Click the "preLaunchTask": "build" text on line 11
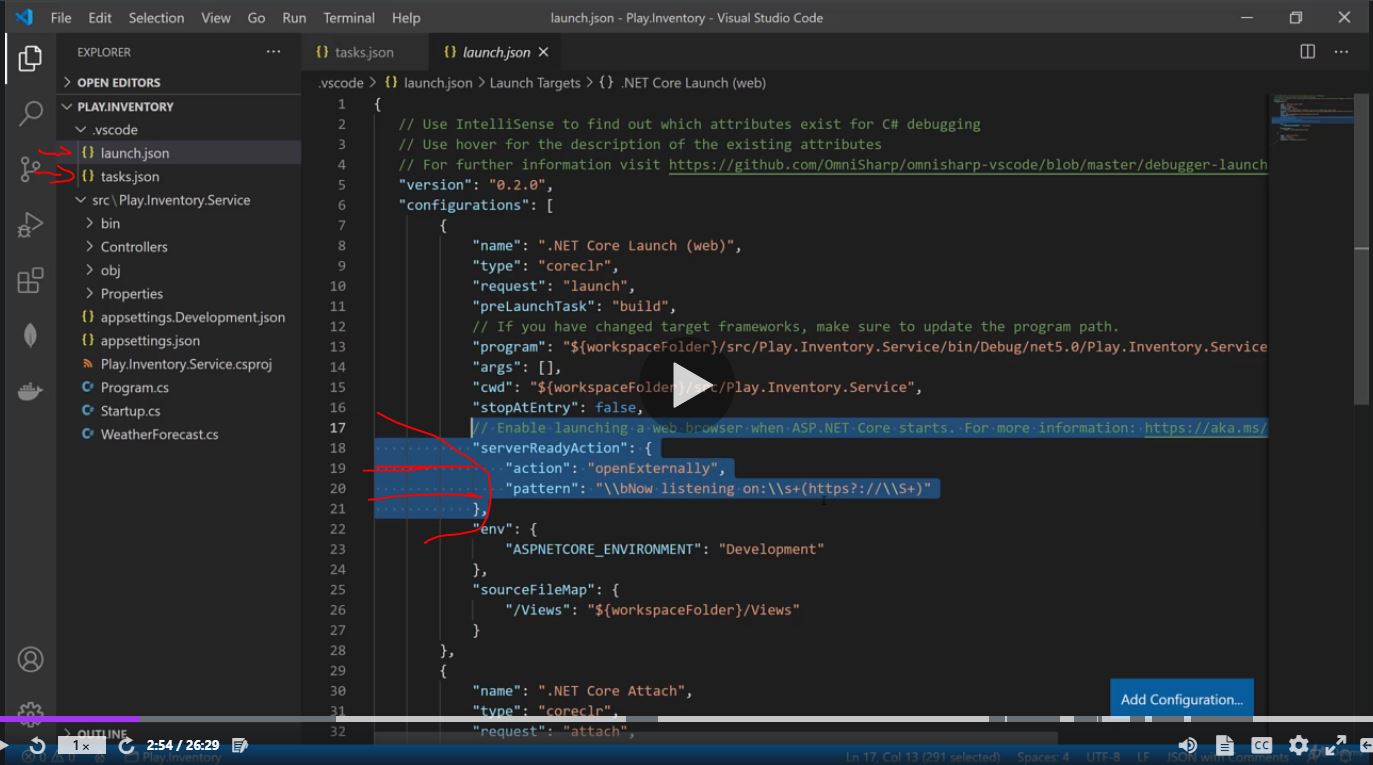The width and height of the screenshot is (1373, 765). [x=574, y=306]
